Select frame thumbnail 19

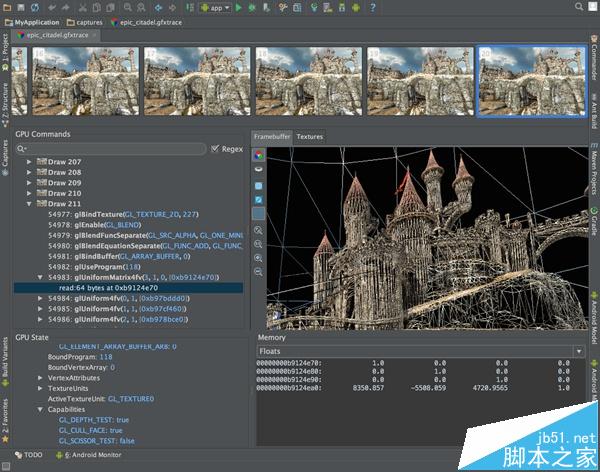420,81
